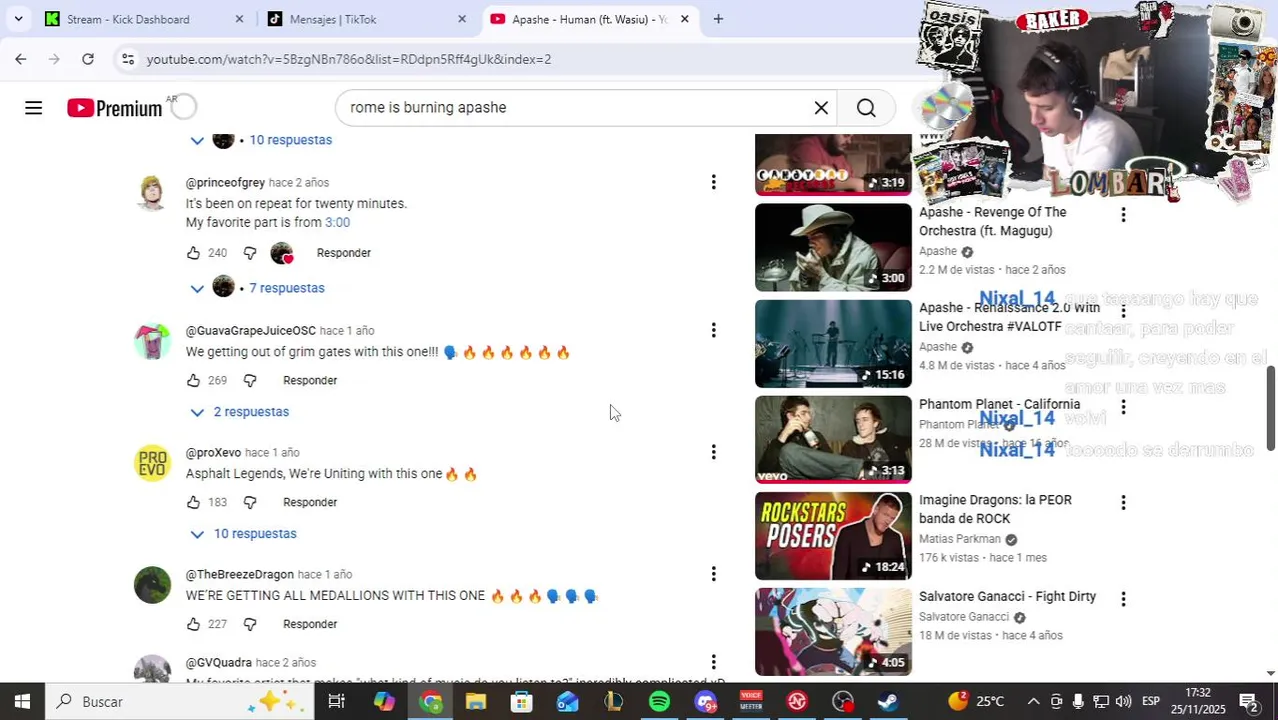This screenshot has height=720, width=1278.
Task: Like the TheBreezeDragon comment
Action: point(193,625)
